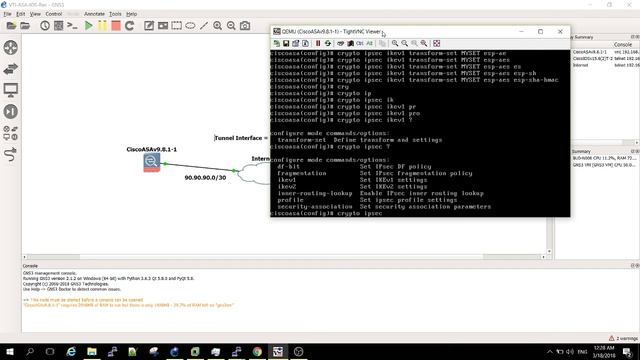The image size is (640, 360).
Task: Click the CiscoASAv9.8.1-1 node label
Action: (151, 149)
